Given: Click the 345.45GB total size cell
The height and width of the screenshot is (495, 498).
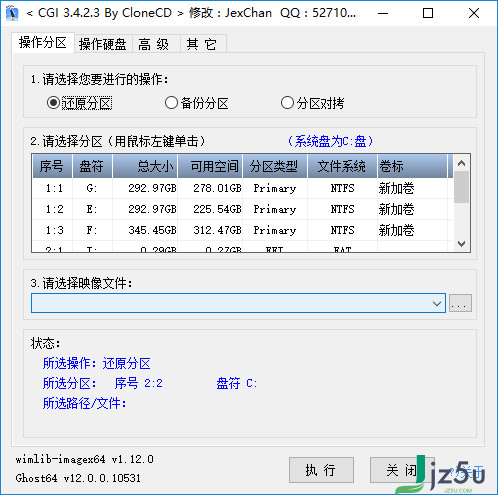Looking at the screenshot, I should pos(152,230).
